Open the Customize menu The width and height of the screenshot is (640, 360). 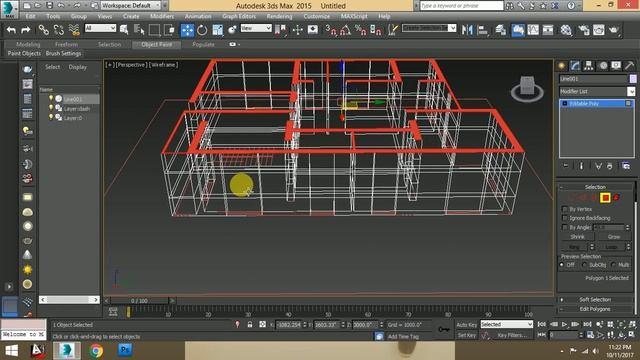[316, 16]
